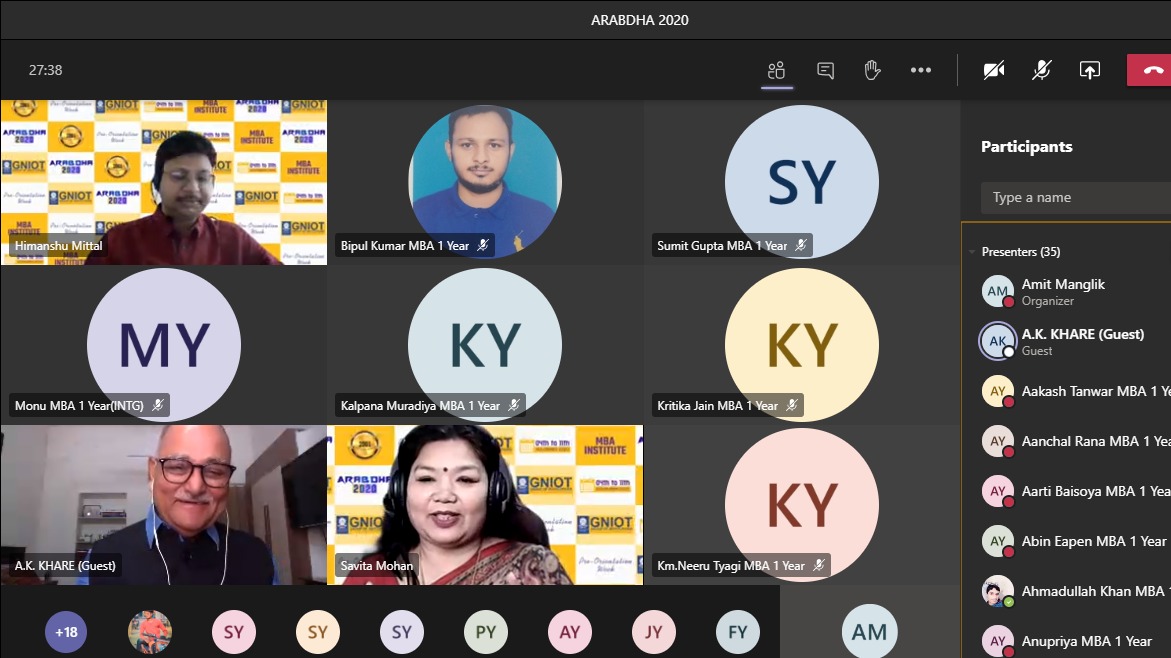Toggle the camera on or off
This screenshot has width=1171, height=658.
993,70
